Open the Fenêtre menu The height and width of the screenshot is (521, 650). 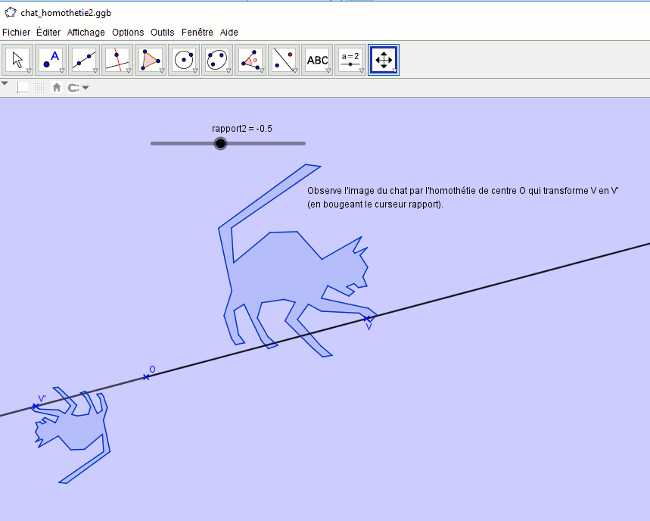coord(197,32)
